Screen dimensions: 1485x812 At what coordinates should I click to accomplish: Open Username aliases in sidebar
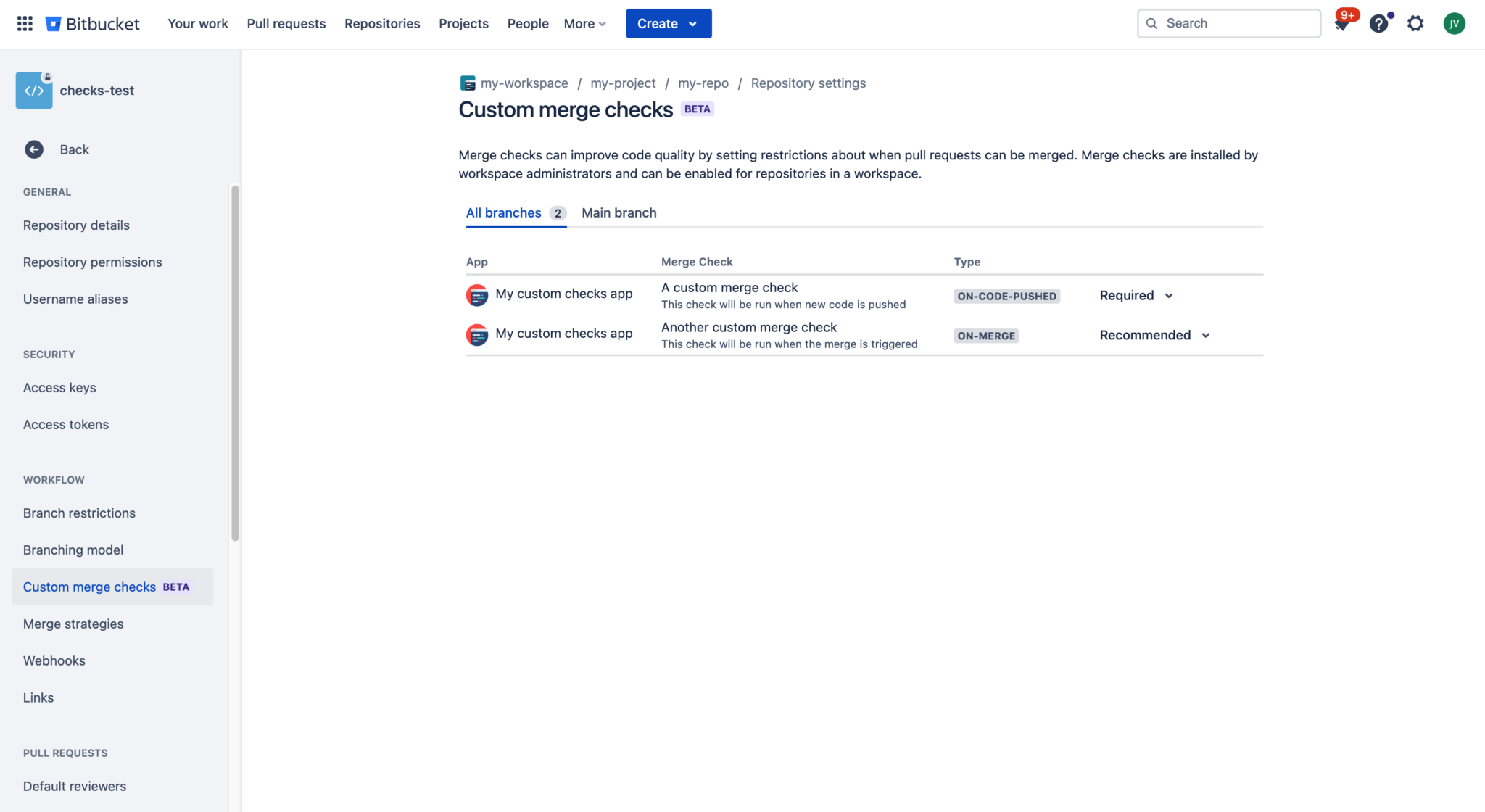point(75,299)
